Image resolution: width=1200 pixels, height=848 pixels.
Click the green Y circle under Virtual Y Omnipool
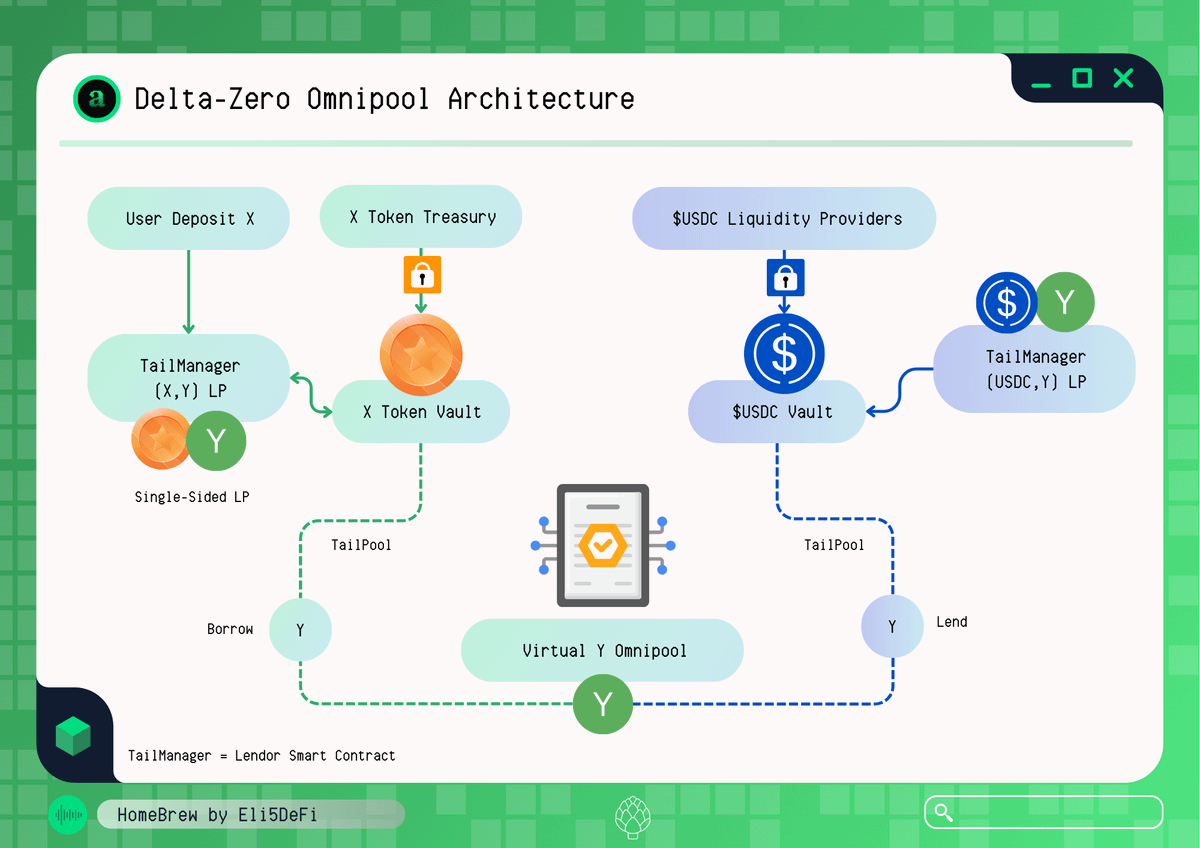pyautogui.click(x=602, y=704)
